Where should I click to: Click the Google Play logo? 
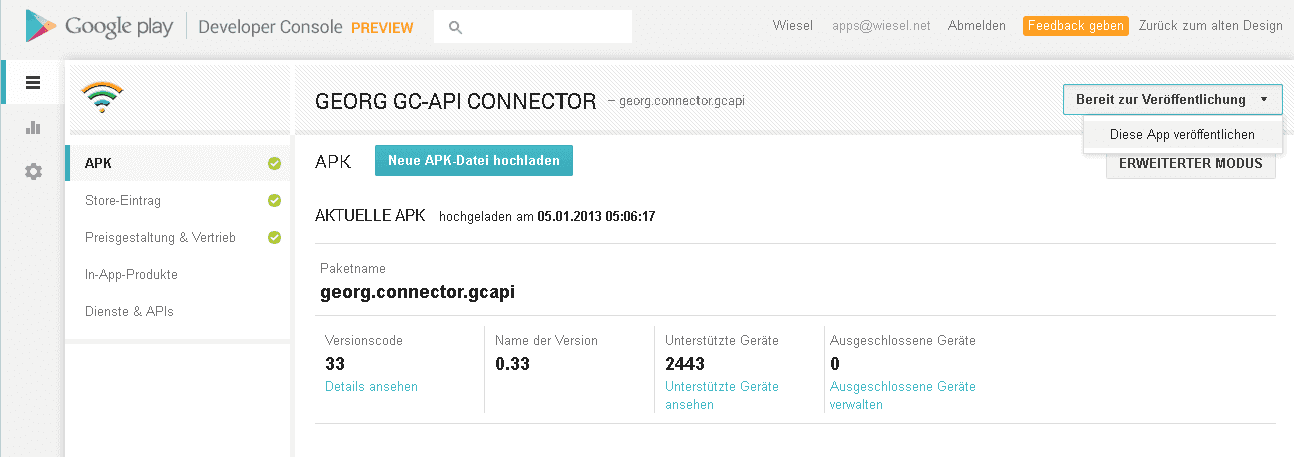pos(100,27)
